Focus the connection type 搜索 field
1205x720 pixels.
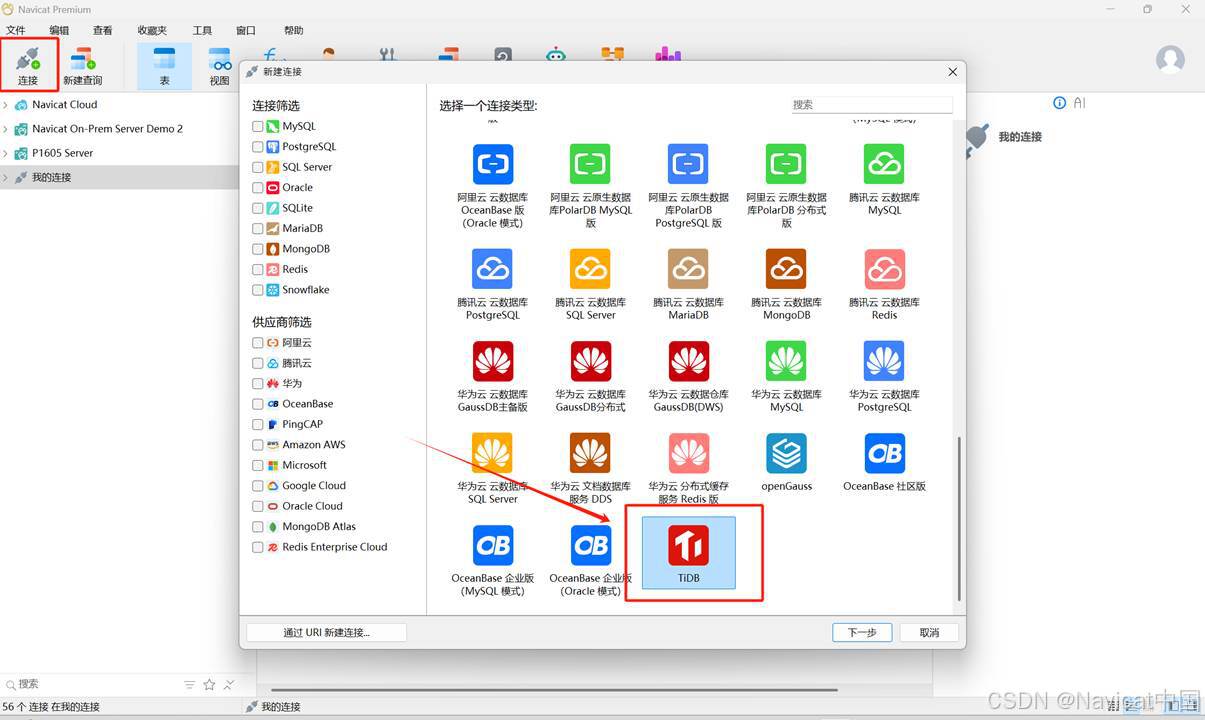pos(872,104)
